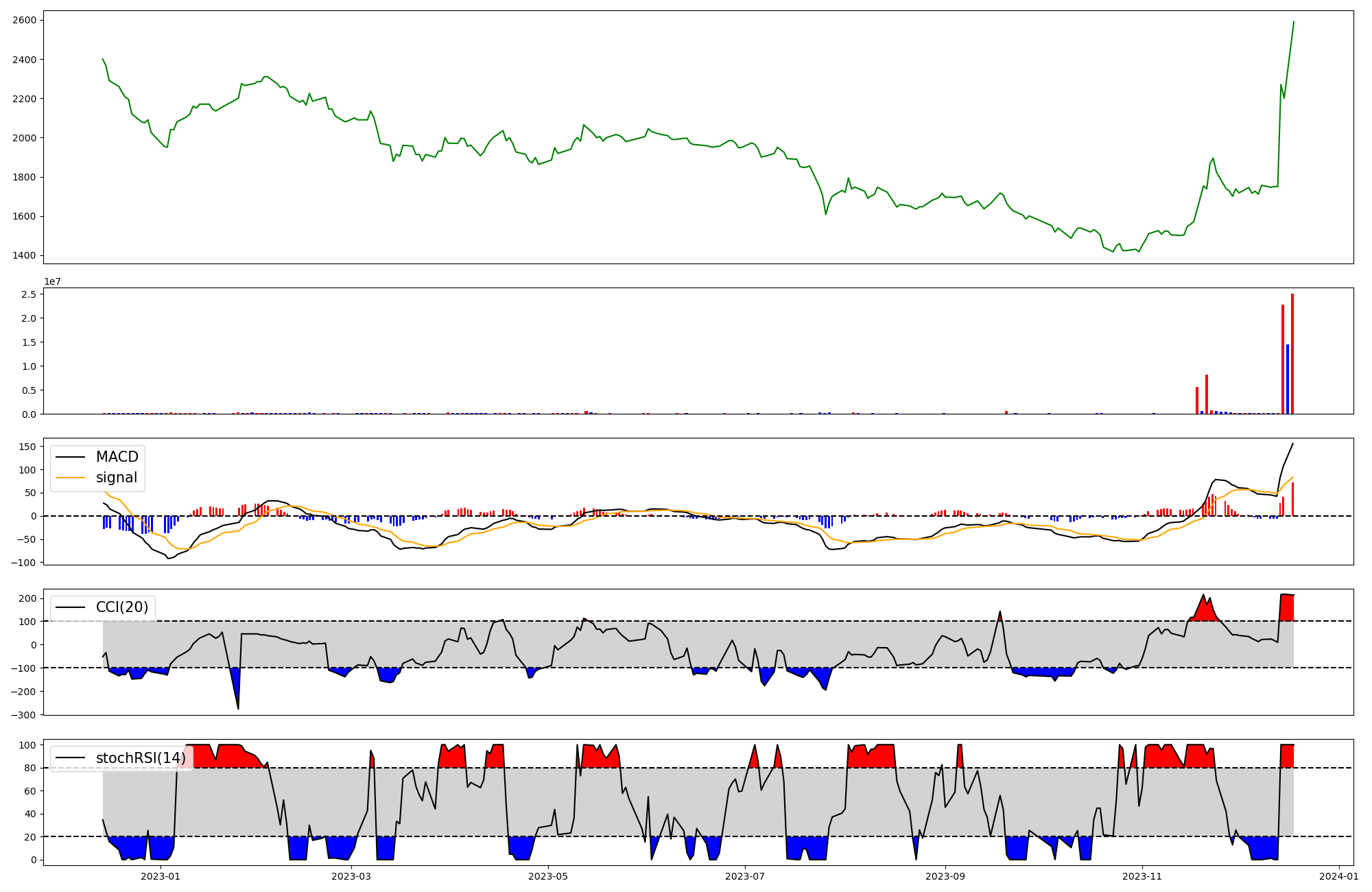The height and width of the screenshot is (892, 1372).
Task: Click the tallest red volume bar
Action: pyautogui.click(x=1292, y=353)
